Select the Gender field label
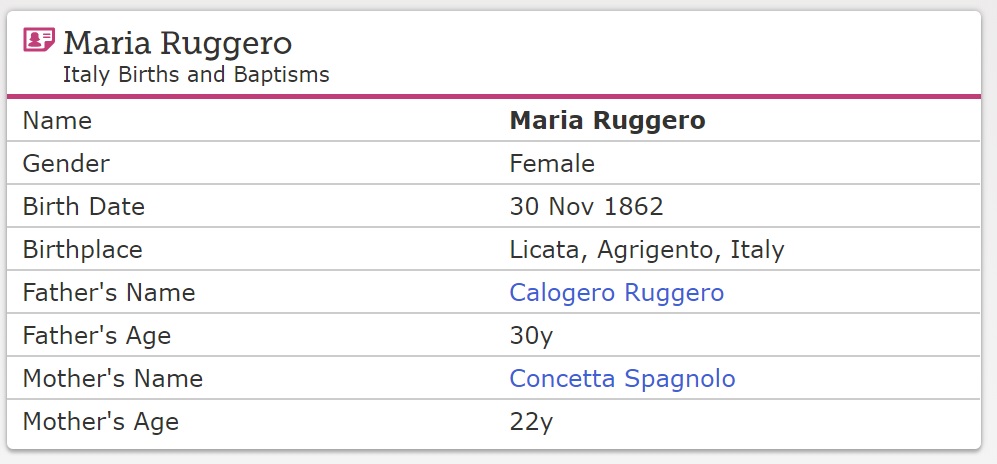This screenshot has width=997, height=464. 66,164
